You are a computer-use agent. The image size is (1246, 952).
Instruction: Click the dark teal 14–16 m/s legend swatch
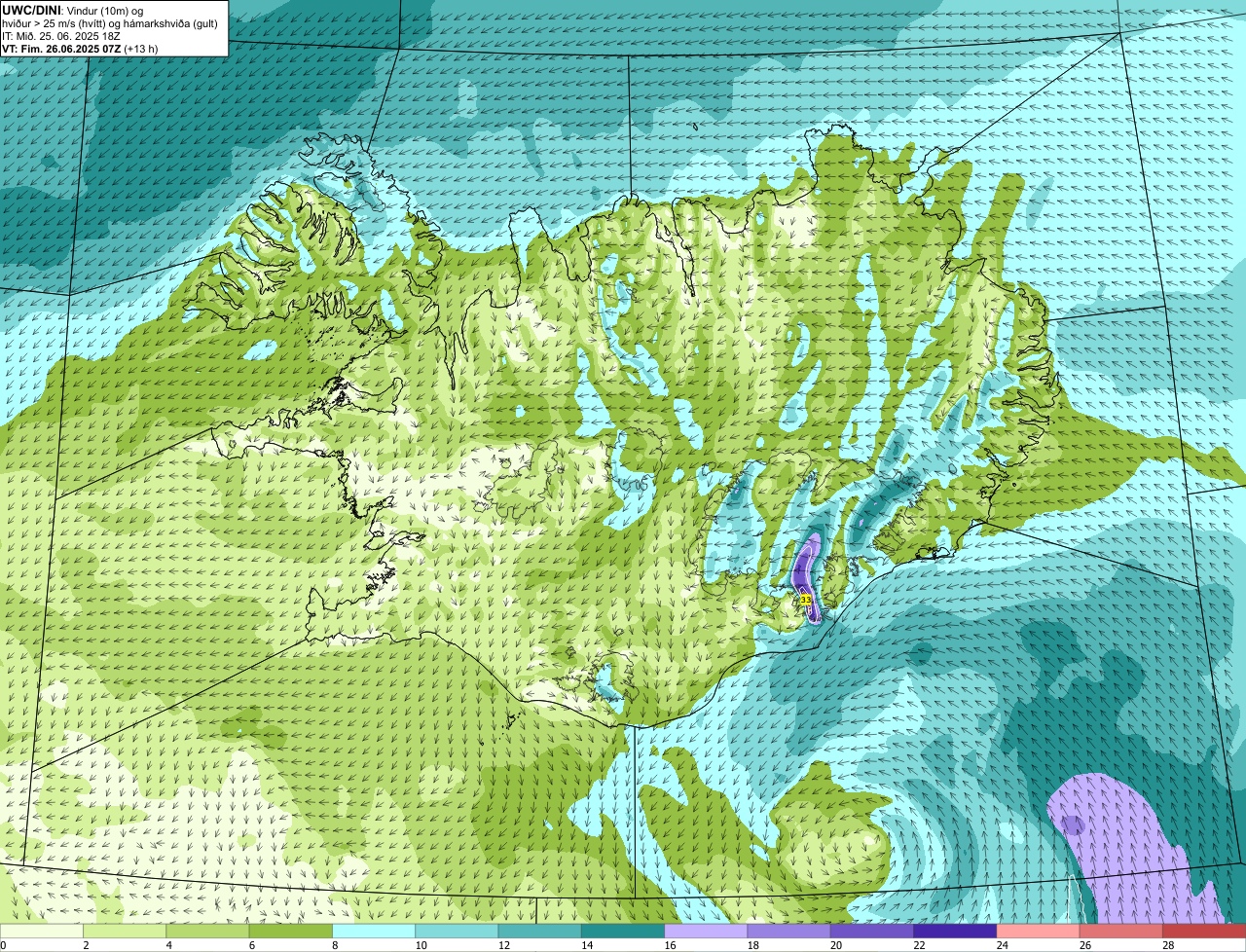click(623, 931)
